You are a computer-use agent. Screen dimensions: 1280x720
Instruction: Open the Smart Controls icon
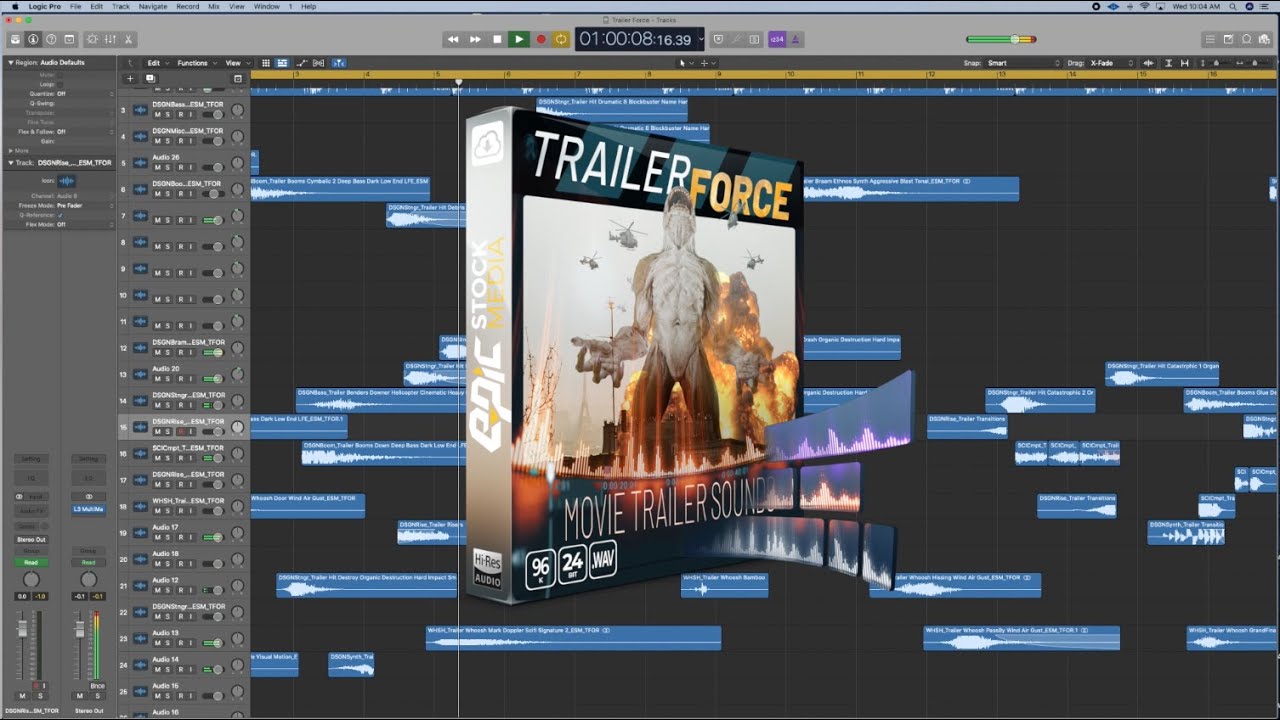click(93, 39)
